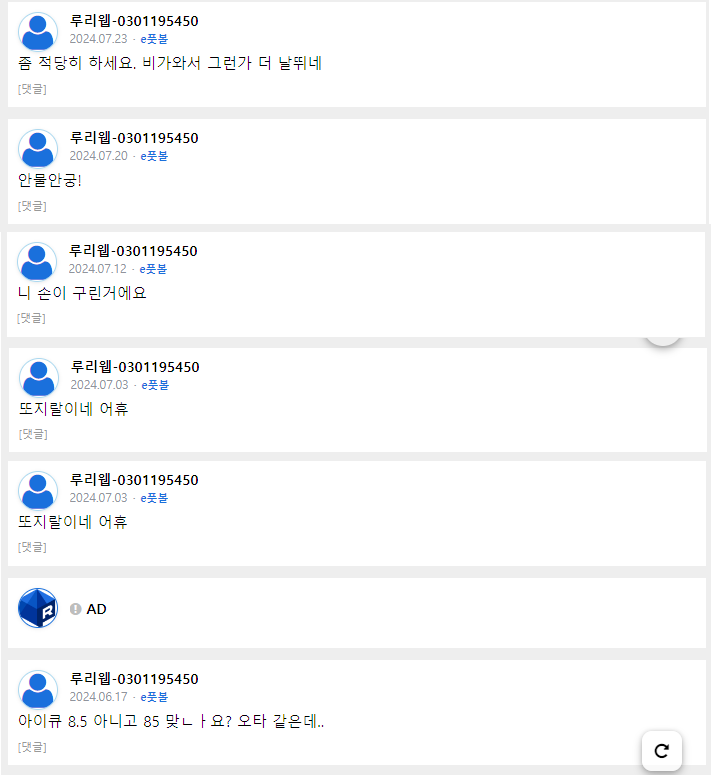Click the e풋볼 link dated 2024.06.17

point(154,697)
